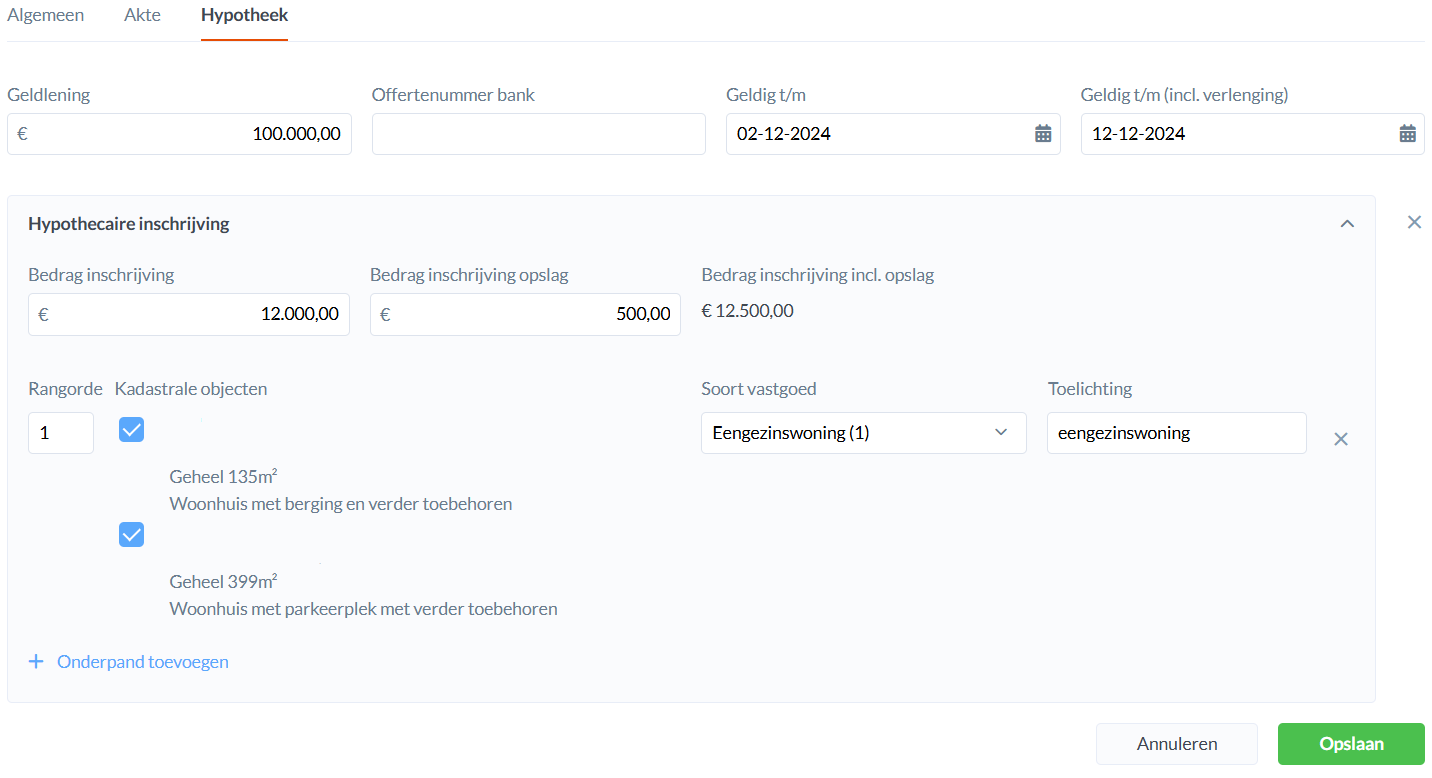Click the Opslaan button
The width and height of the screenshot is (1432, 778).
1350,744
